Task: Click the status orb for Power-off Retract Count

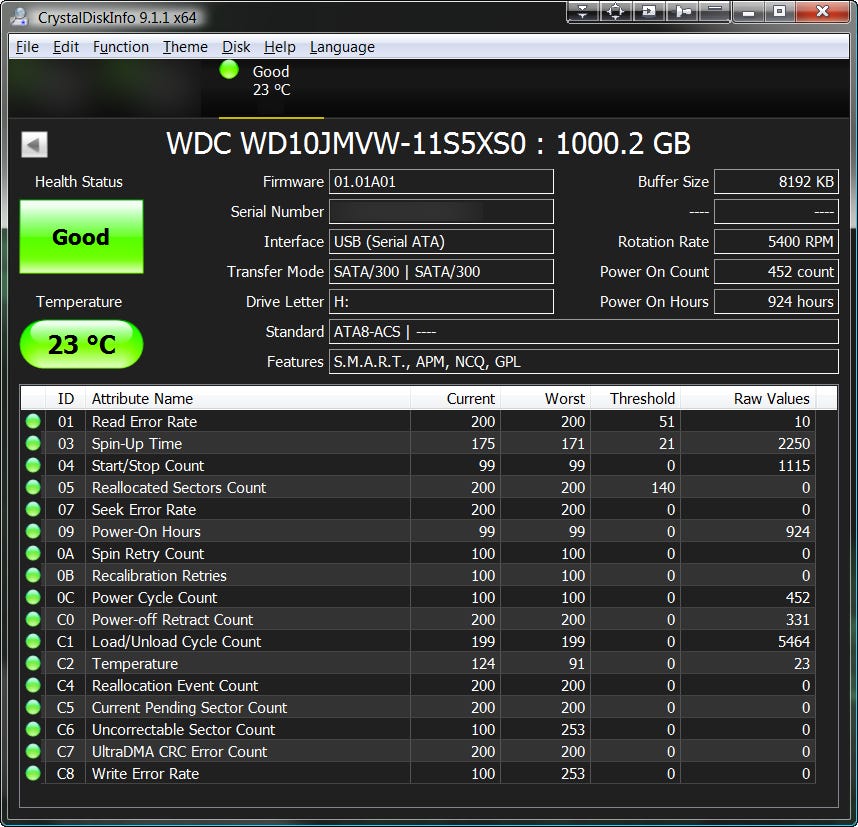Action: click(x=33, y=619)
